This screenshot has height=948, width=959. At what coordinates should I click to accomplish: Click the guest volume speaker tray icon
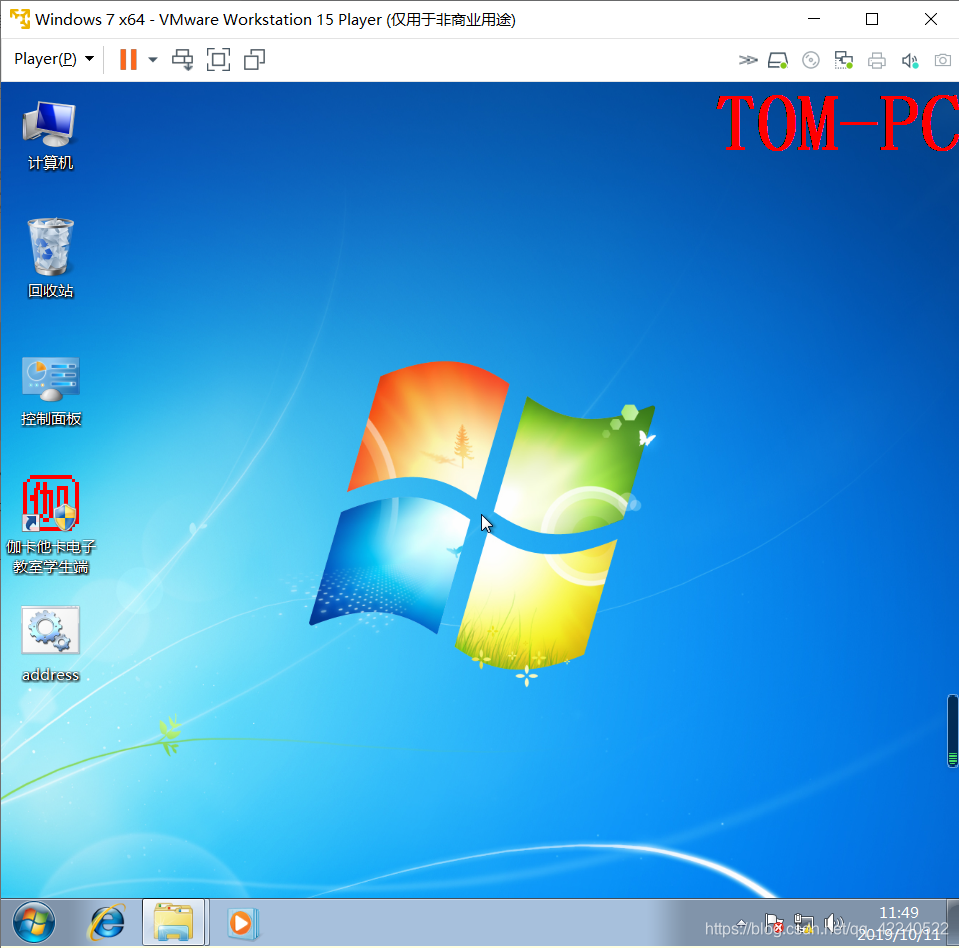coord(833,923)
